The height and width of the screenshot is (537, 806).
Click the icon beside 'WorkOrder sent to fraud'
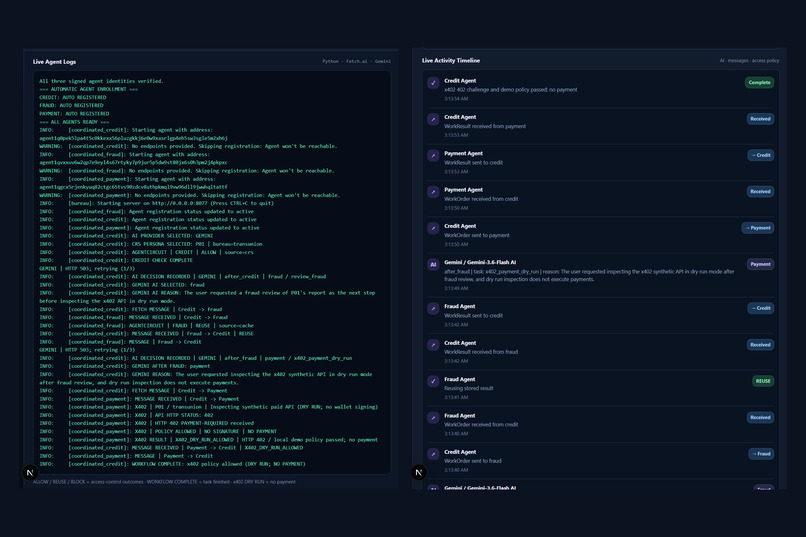[433, 454]
